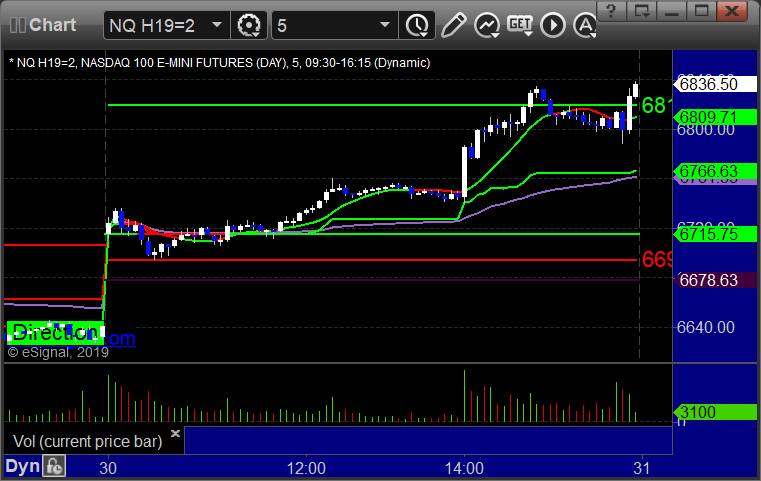This screenshot has width=761, height=481.
Task: Select the Vol (current price bar) tab
Action: [88, 441]
